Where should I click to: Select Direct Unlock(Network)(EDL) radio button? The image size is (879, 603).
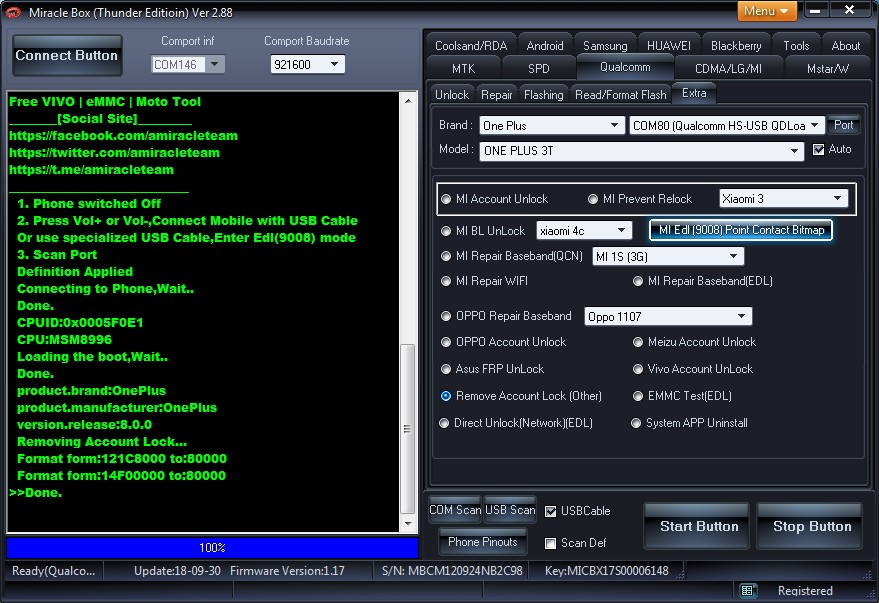pos(444,423)
